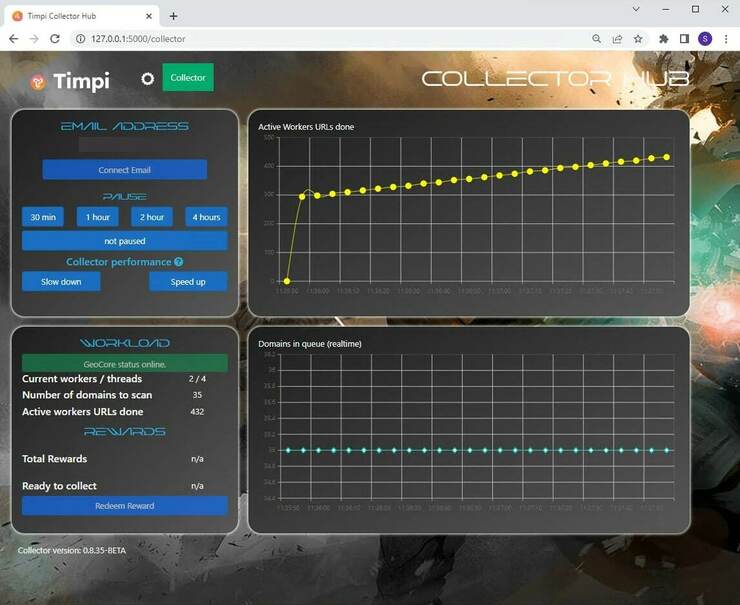This screenshot has width=740, height=605.
Task: Click the 'Ready to collect' label
Action: 59,486
